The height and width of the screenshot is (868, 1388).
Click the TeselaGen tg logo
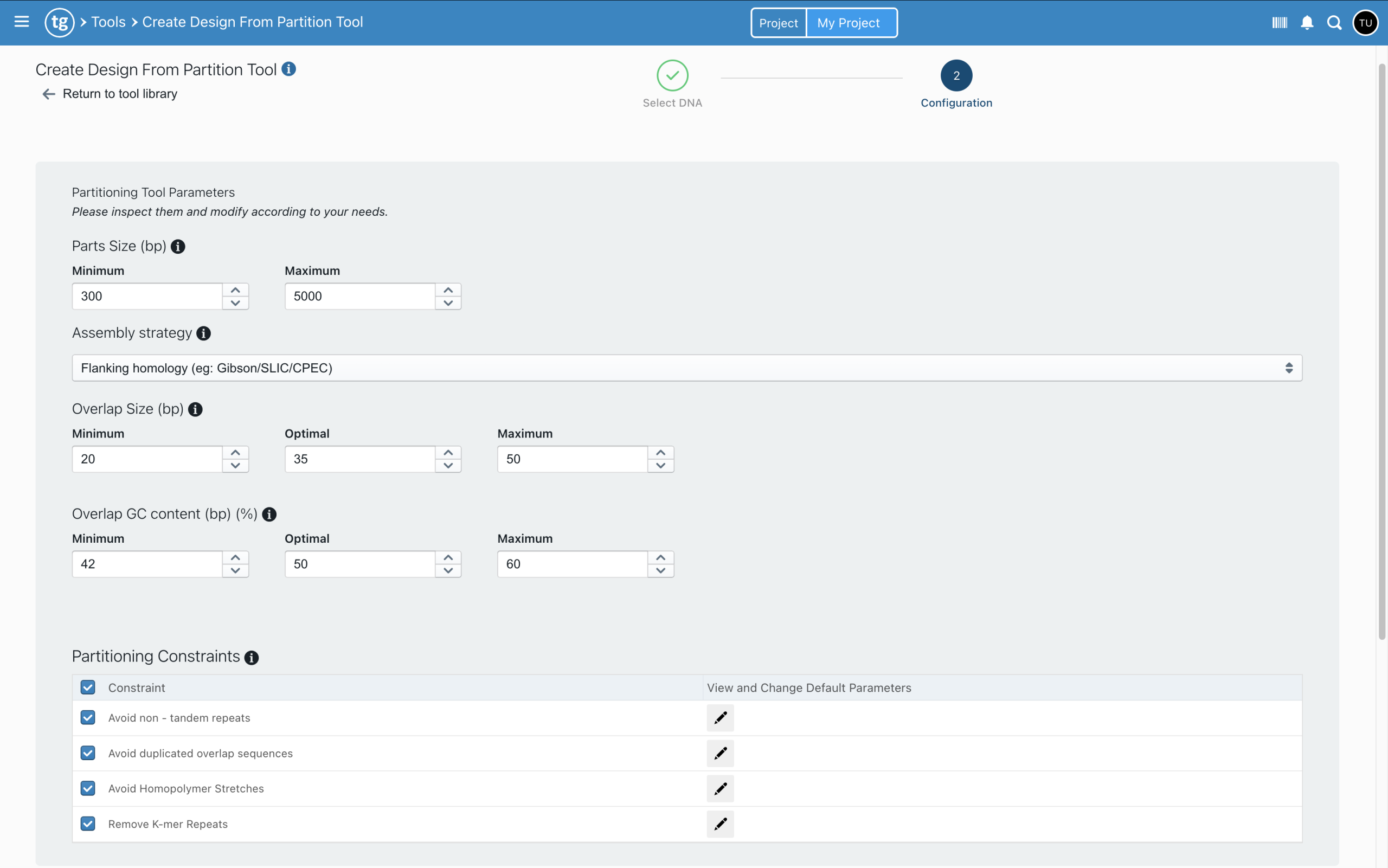pyautogui.click(x=60, y=22)
